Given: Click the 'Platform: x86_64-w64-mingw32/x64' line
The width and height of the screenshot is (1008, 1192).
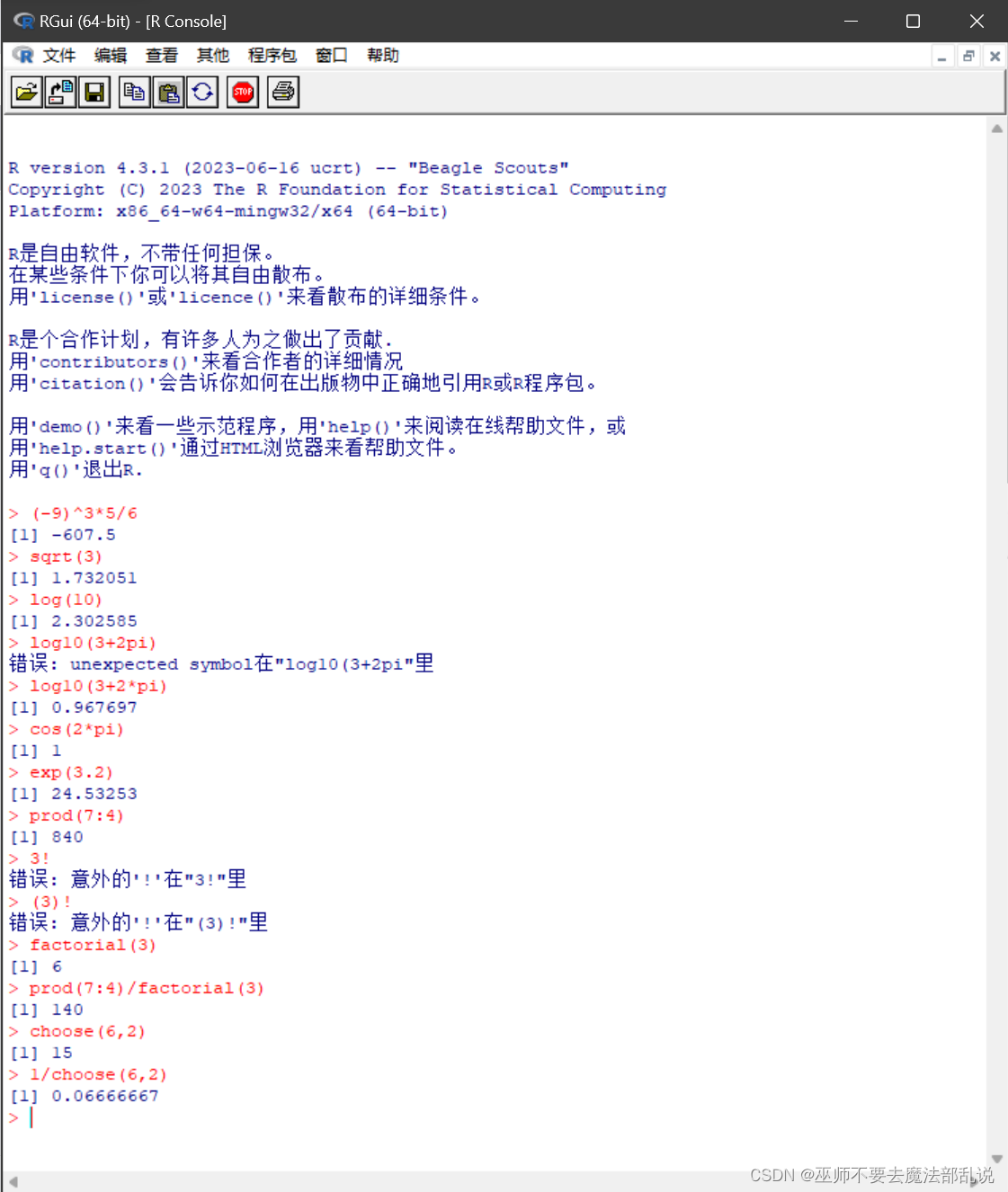Looking at the screenshot, I should [x=228, y=211].
